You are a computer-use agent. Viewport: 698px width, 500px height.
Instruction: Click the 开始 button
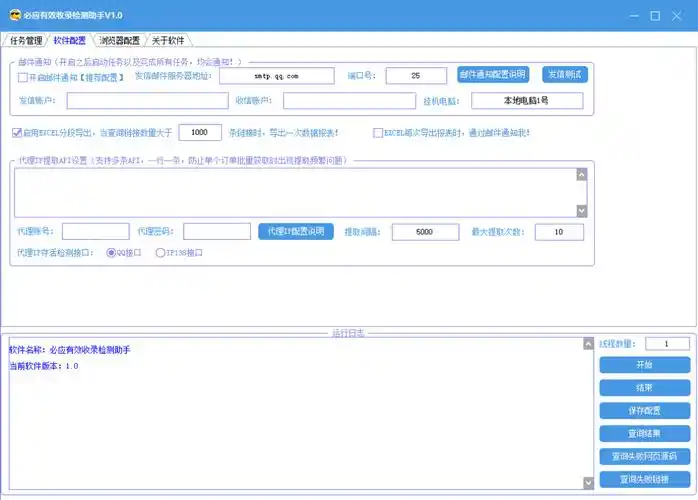(645, 365)
